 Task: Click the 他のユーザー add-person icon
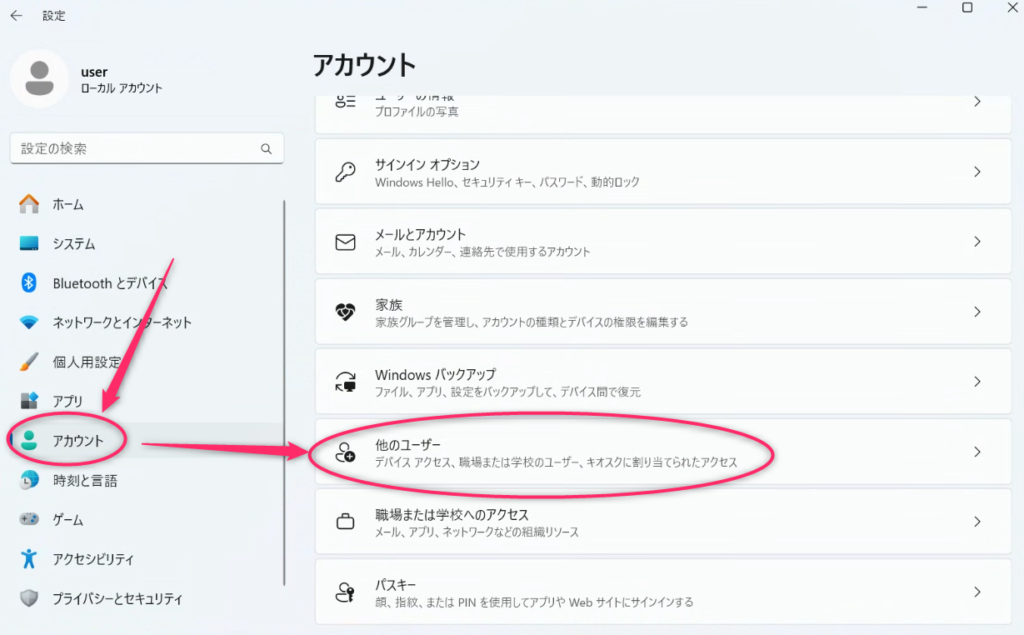[x=345, y=452]
